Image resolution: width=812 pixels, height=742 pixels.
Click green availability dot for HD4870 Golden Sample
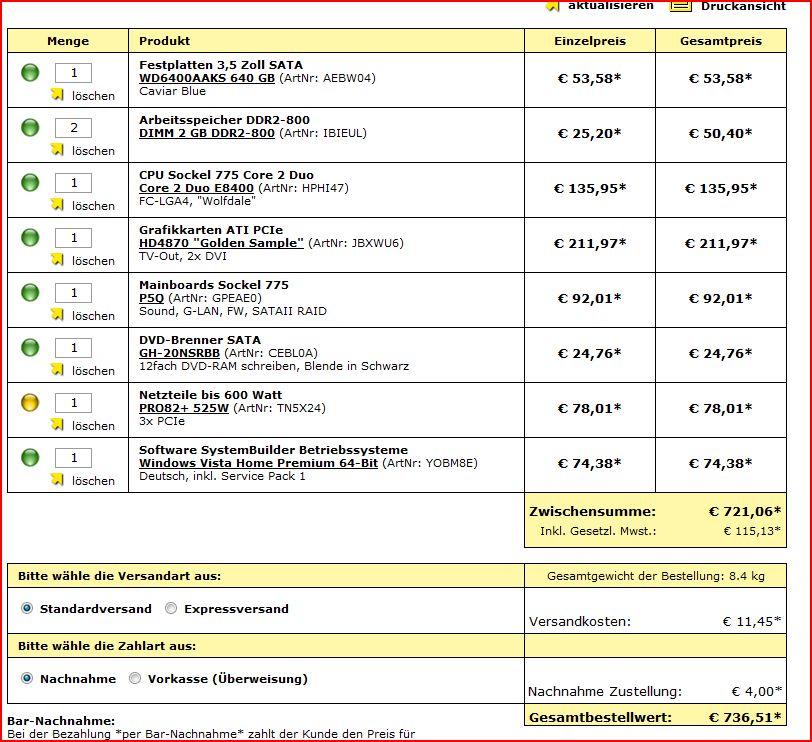(30, 238)
